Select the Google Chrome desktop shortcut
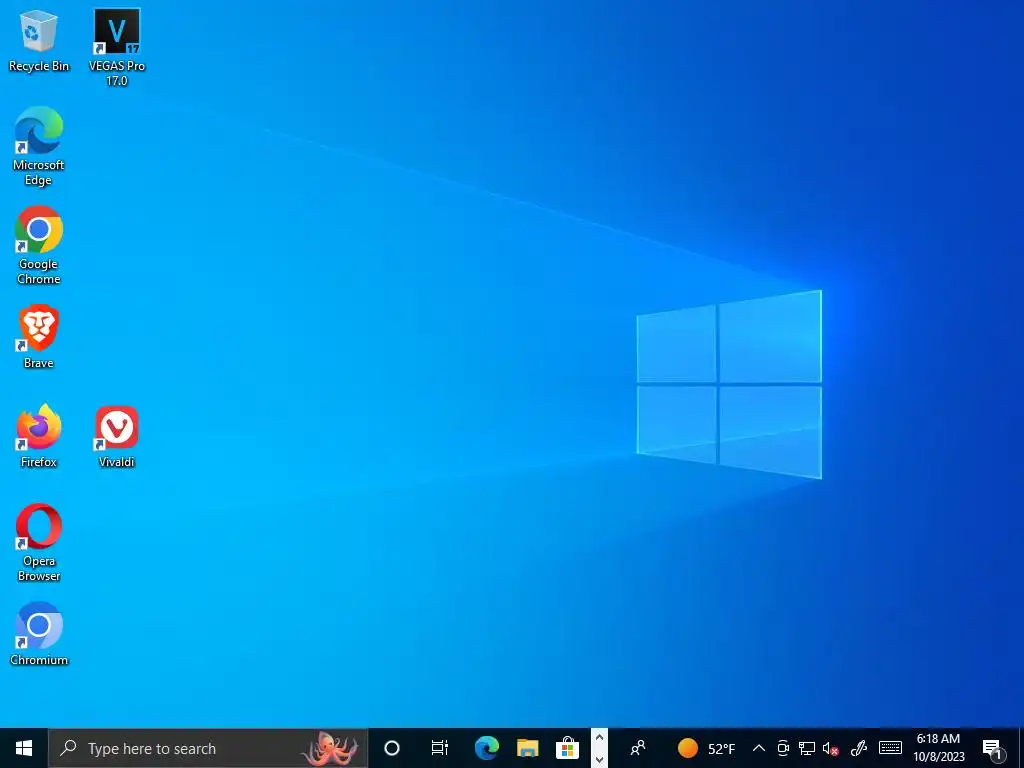This screenshot has height=768, width=1024. (x=39, y=245)
